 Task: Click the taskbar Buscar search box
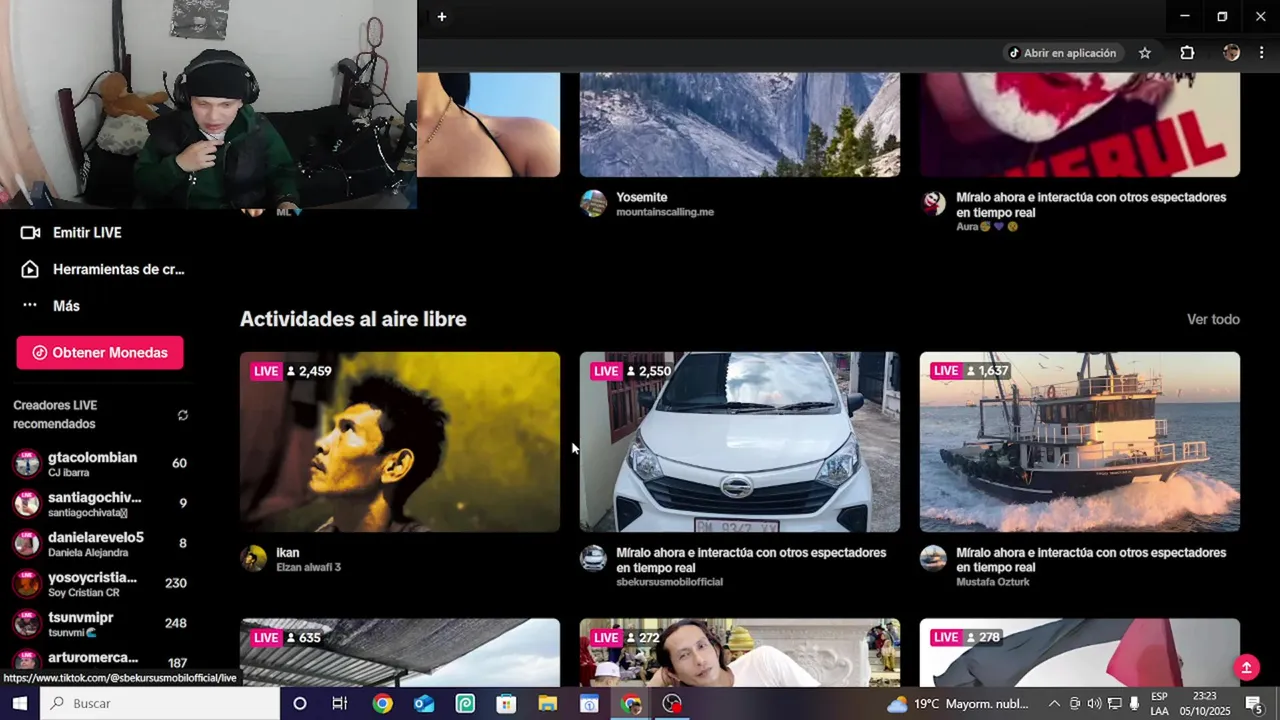point(160,704)
